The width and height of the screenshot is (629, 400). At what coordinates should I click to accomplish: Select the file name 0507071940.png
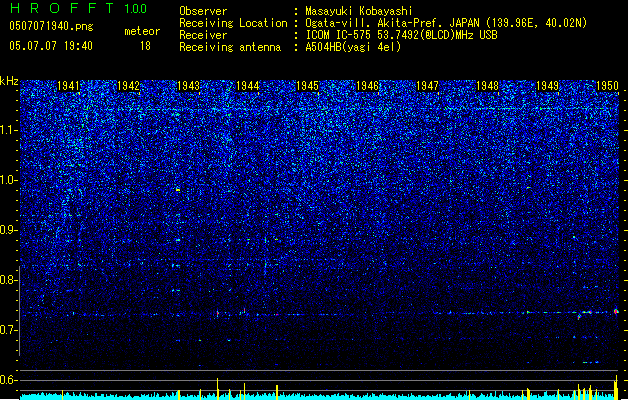[x=51, y=26]
